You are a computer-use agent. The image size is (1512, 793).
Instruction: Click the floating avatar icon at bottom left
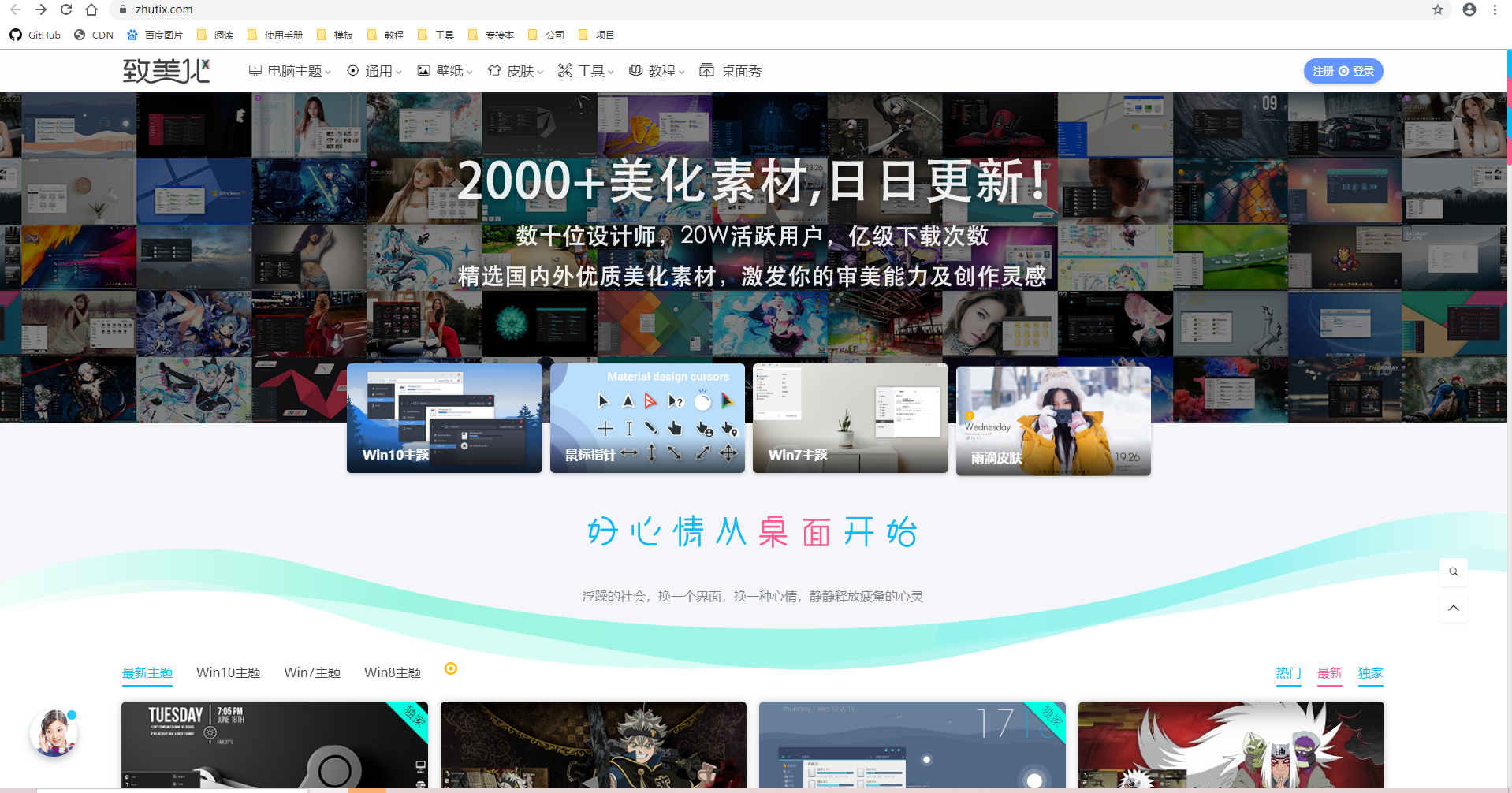pos(53,733)
